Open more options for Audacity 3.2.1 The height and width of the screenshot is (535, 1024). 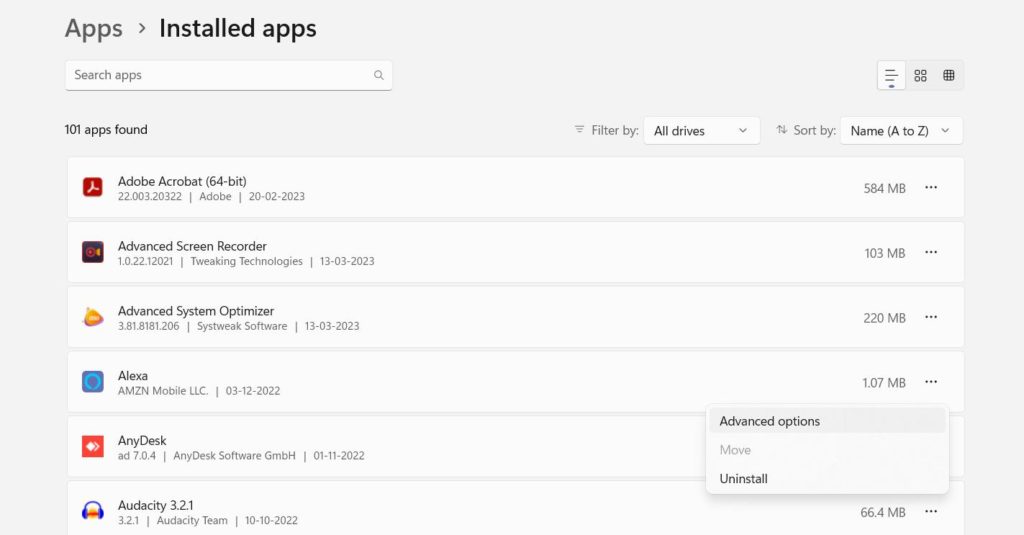[x=931, y=512]
